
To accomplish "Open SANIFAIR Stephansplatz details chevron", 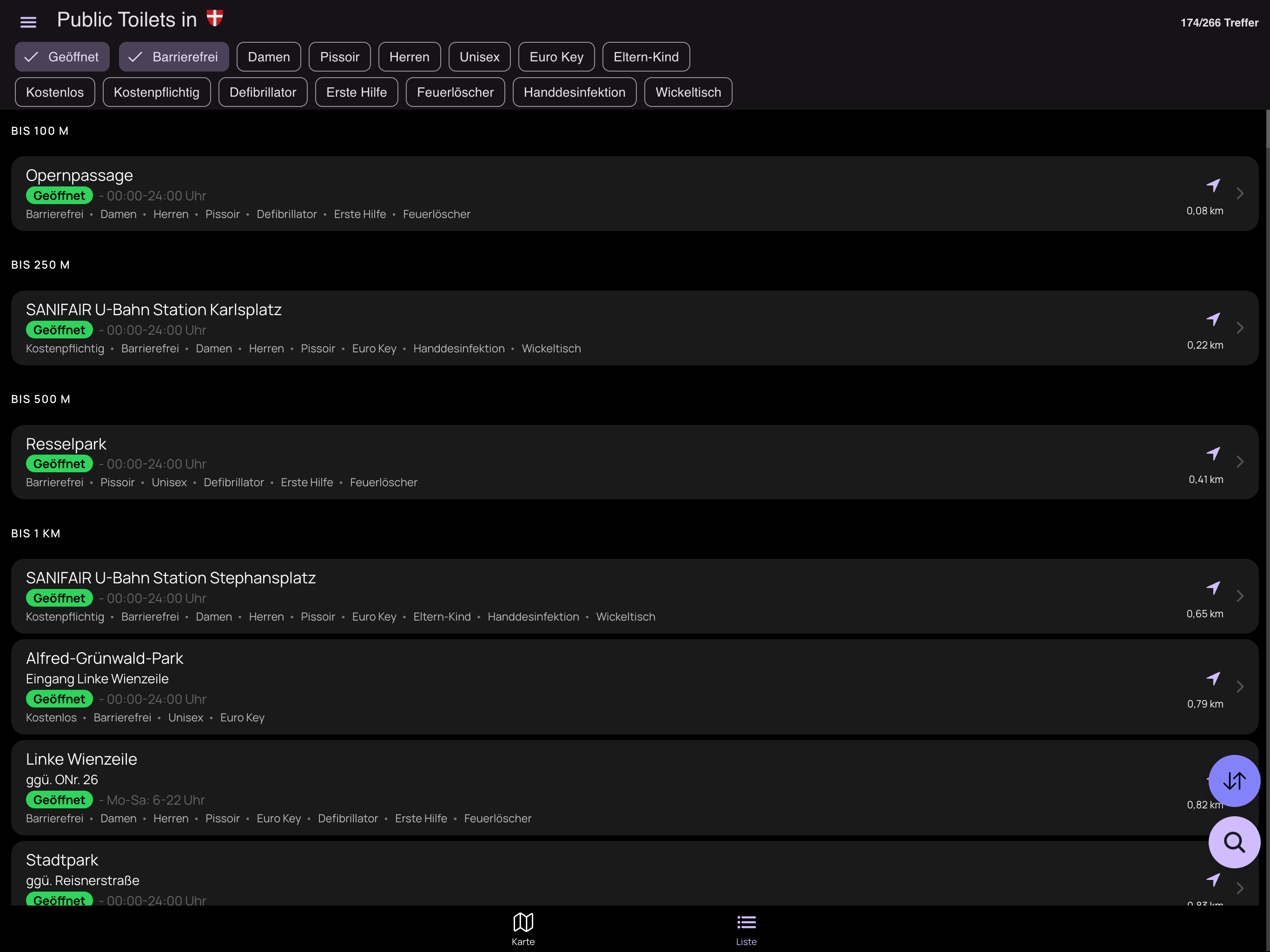I will 1240,596.
